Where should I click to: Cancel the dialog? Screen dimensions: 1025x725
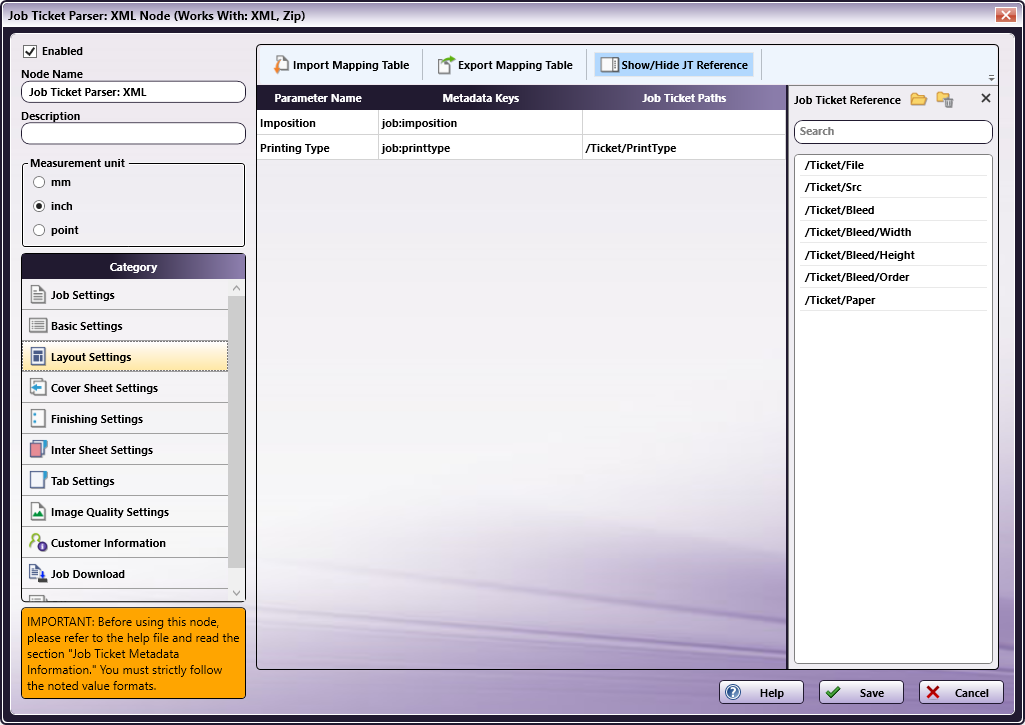click(x=961, y=692)
